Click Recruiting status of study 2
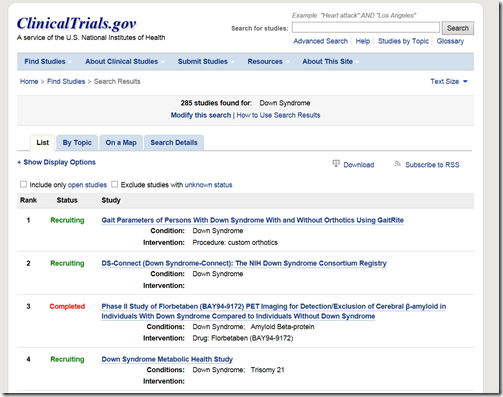Screen dimensions: 503x397 (67, 263)
